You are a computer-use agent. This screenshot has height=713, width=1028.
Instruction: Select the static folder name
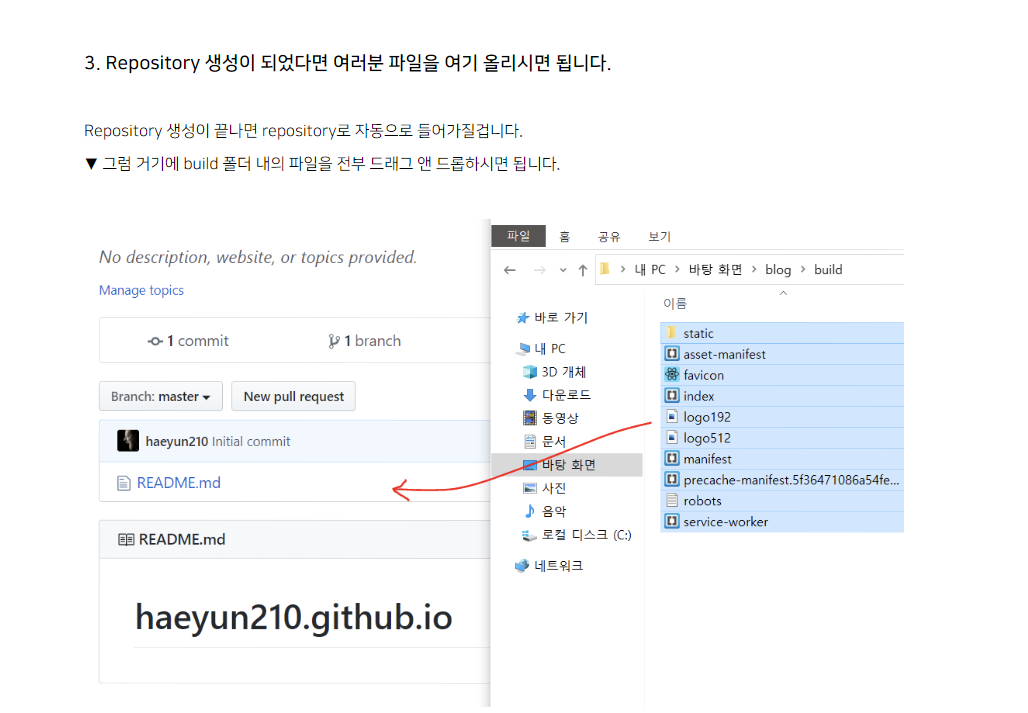click(x=698, y=334)
